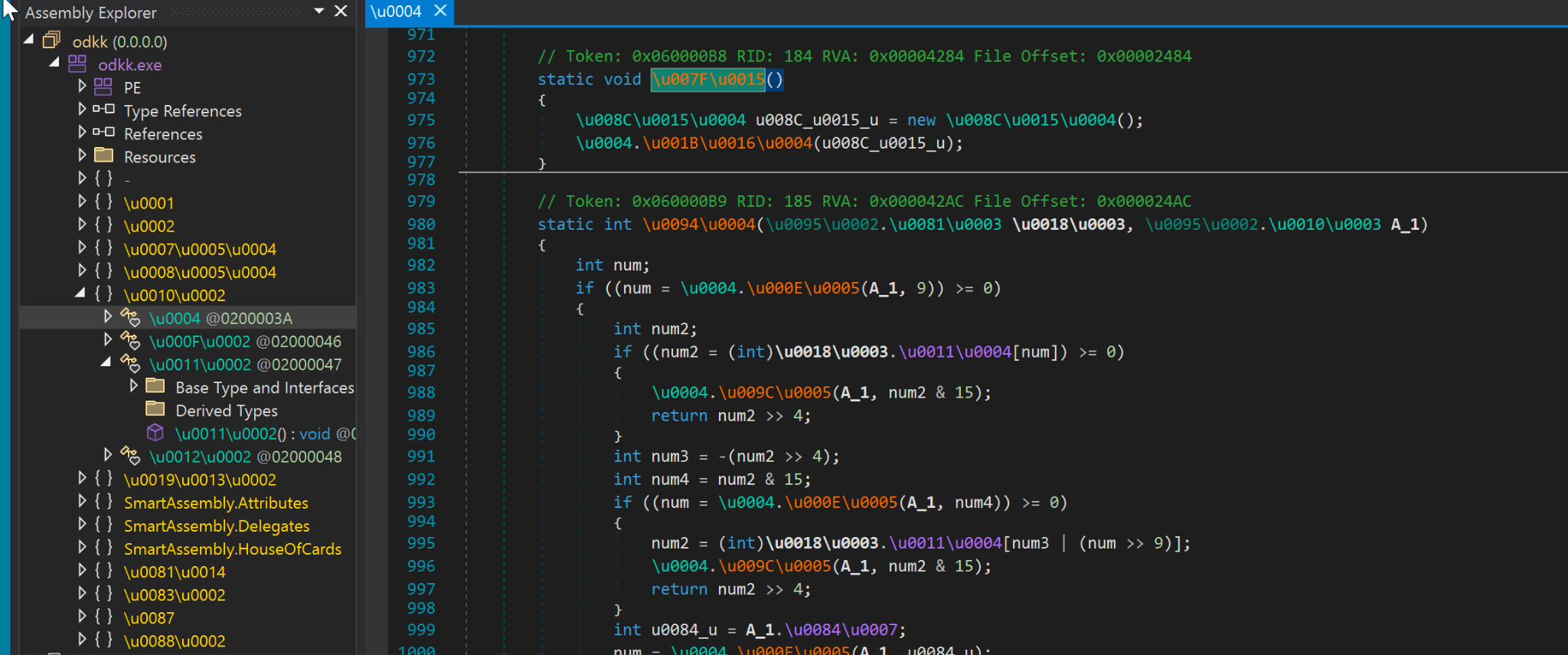The width and height of the screenshot is (1568, 655).
Task: Click the \u0011\u0002 @02000047 class icon
Action: [130, 363]
